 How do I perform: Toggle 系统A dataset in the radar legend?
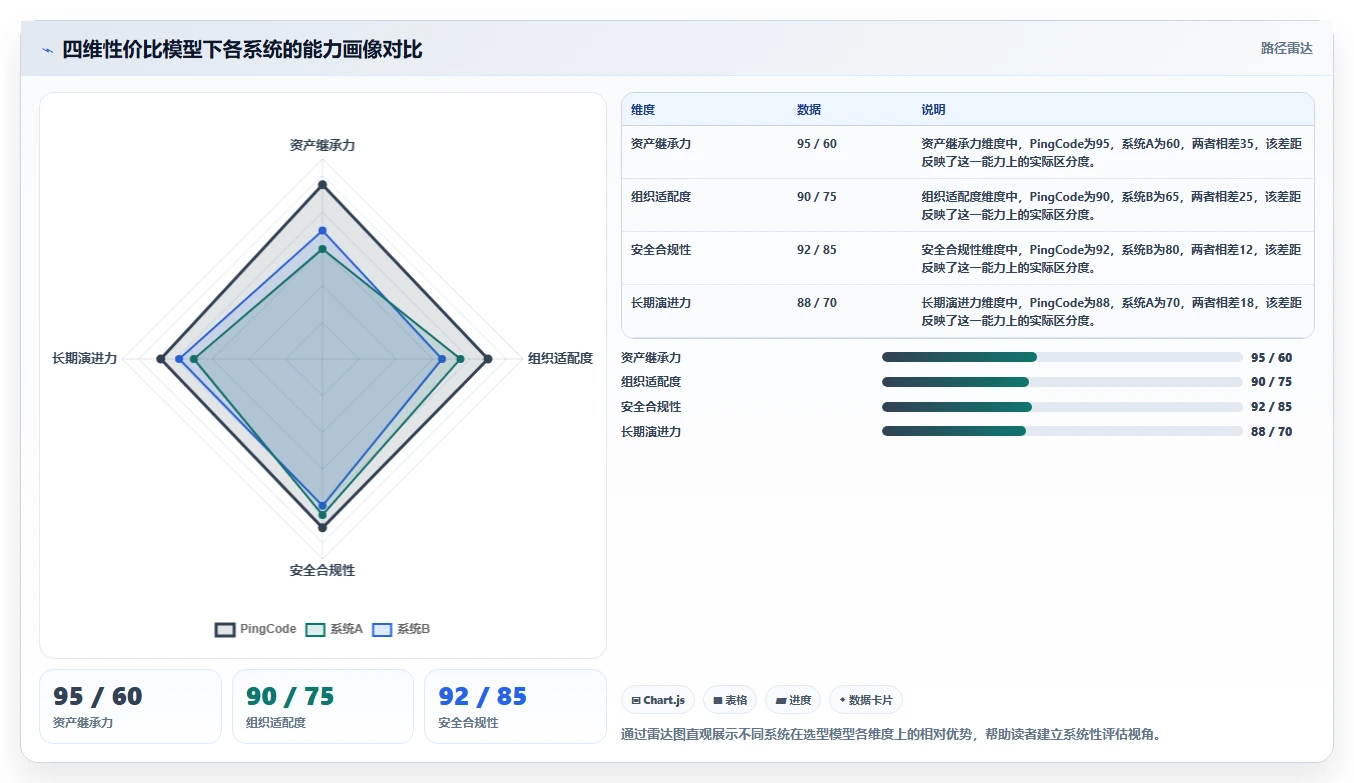(x=334, y=629)
